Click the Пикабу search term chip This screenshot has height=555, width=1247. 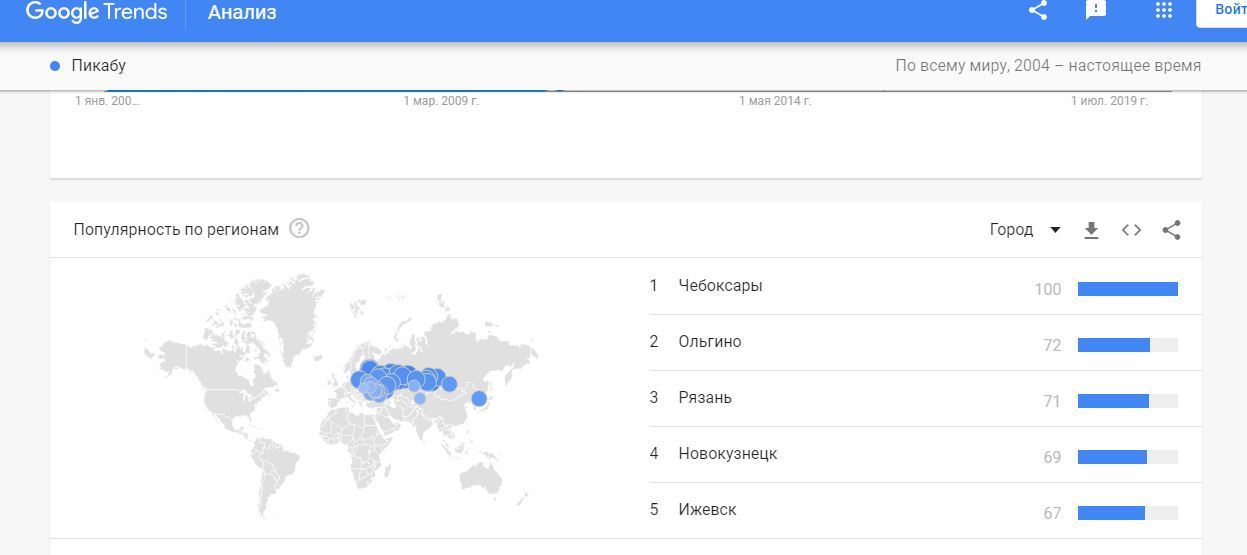(x=98, y=66)
